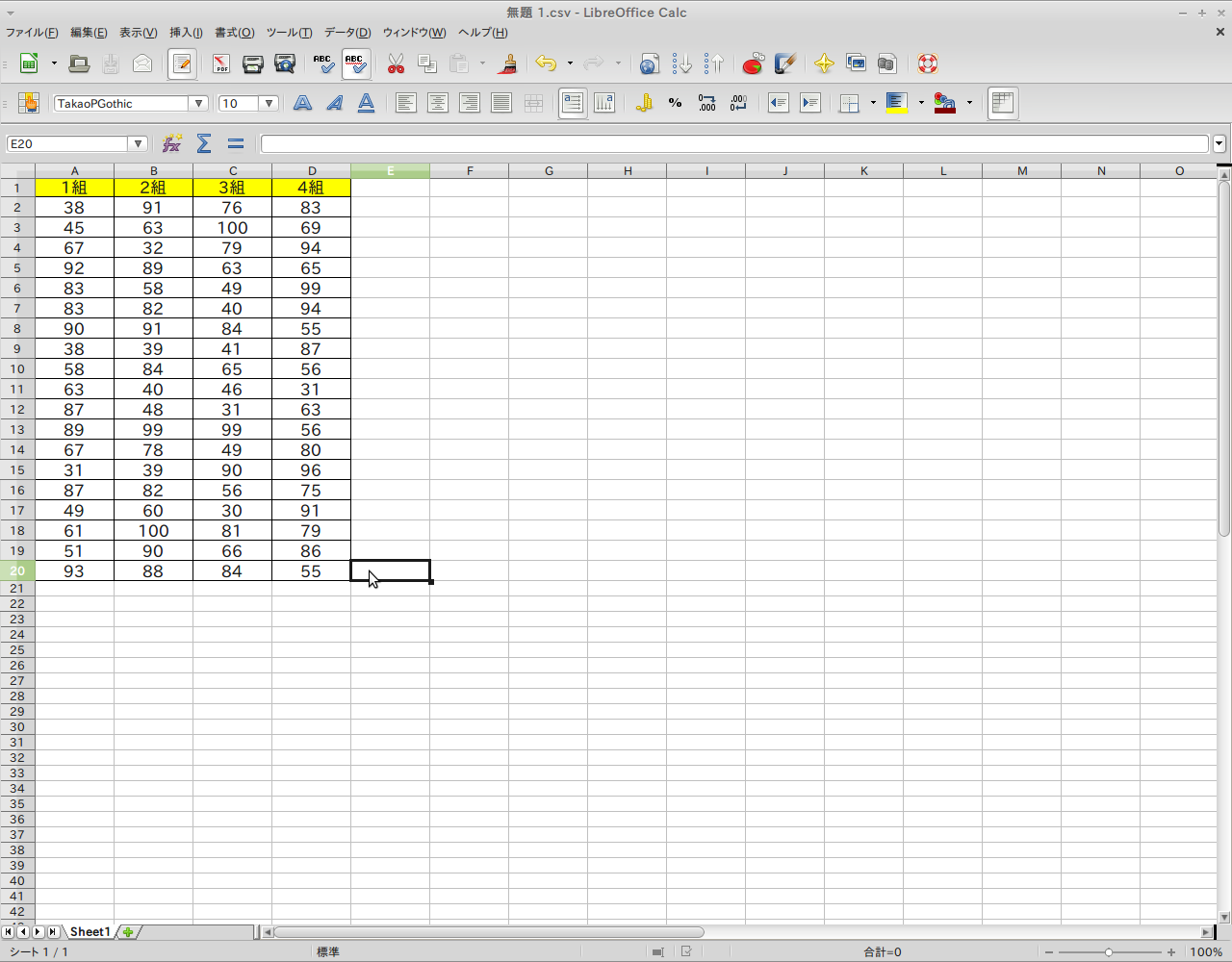
Task: Open the font size dropdown
Action: coord(269,103)
